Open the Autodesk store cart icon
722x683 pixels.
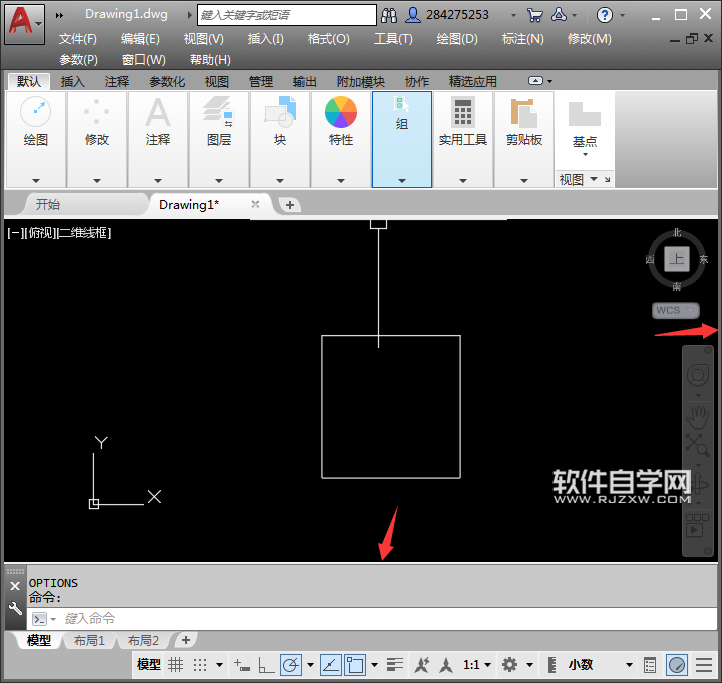click(x=535, y=15)
